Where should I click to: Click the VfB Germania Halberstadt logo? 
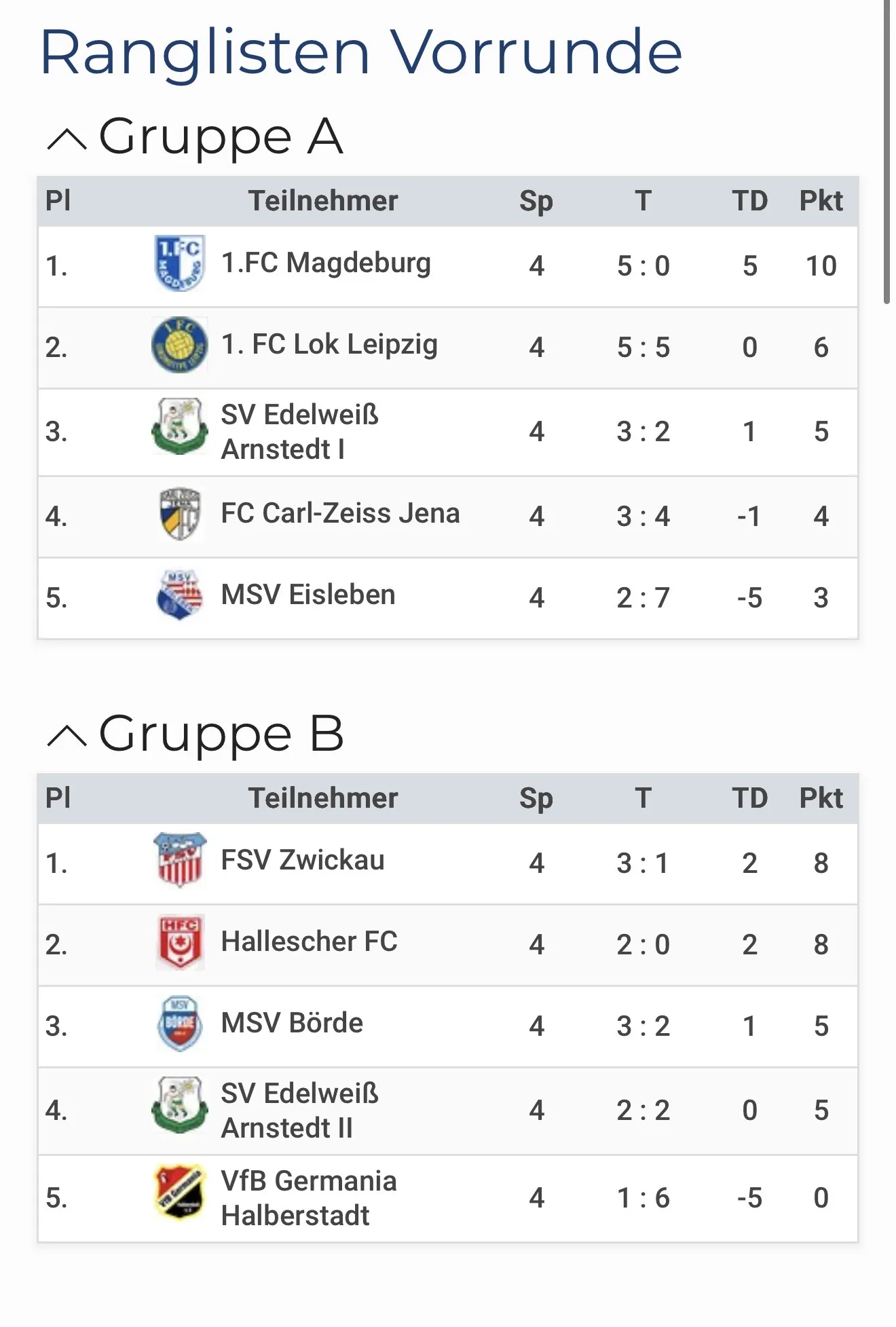pyautogui.click(x=179, y=1193)
